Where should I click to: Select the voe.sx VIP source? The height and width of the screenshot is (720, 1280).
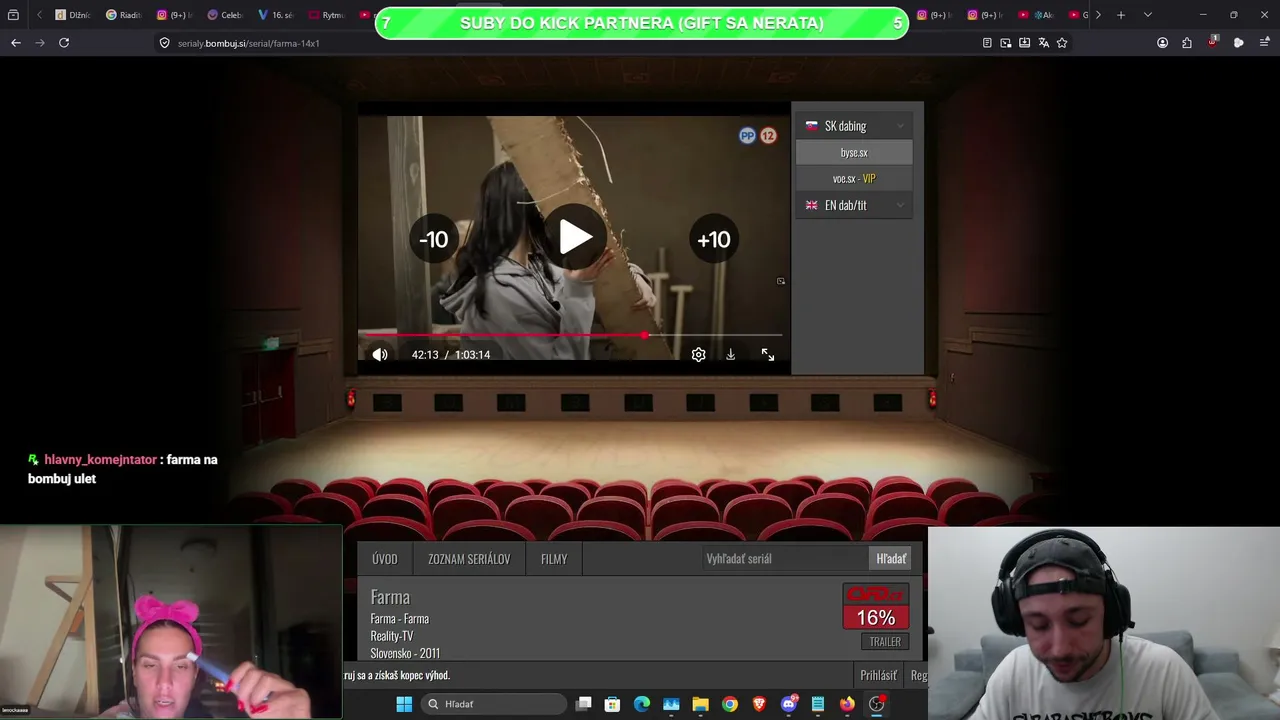coord(854,179)
